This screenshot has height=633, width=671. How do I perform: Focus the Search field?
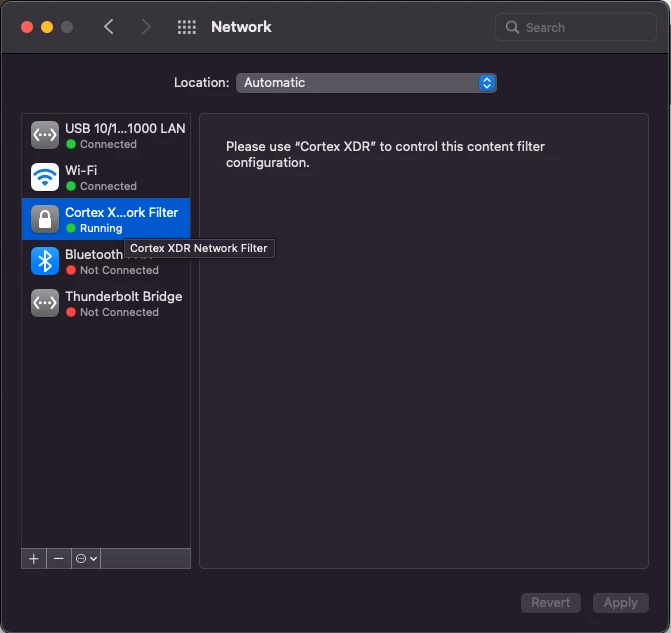coord(576,27)
